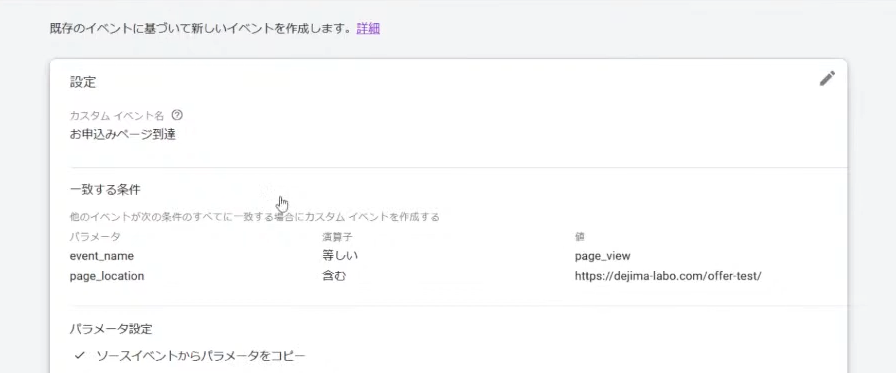
Task: Click the ソースイベントからパラメータをコピー text
Action: (201, 356)
